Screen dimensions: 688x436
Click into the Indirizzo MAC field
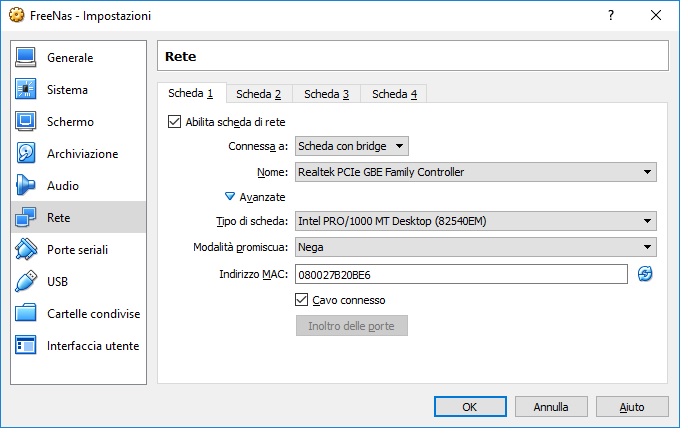[x=461, y=275]
